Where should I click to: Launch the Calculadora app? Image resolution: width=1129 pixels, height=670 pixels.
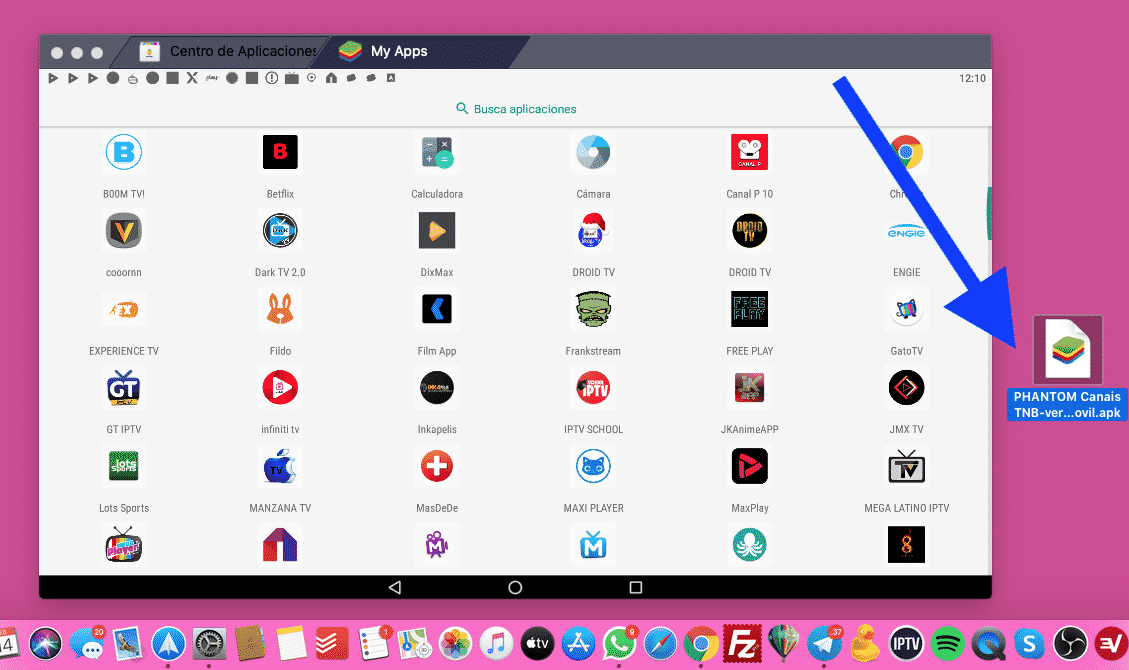437,152
